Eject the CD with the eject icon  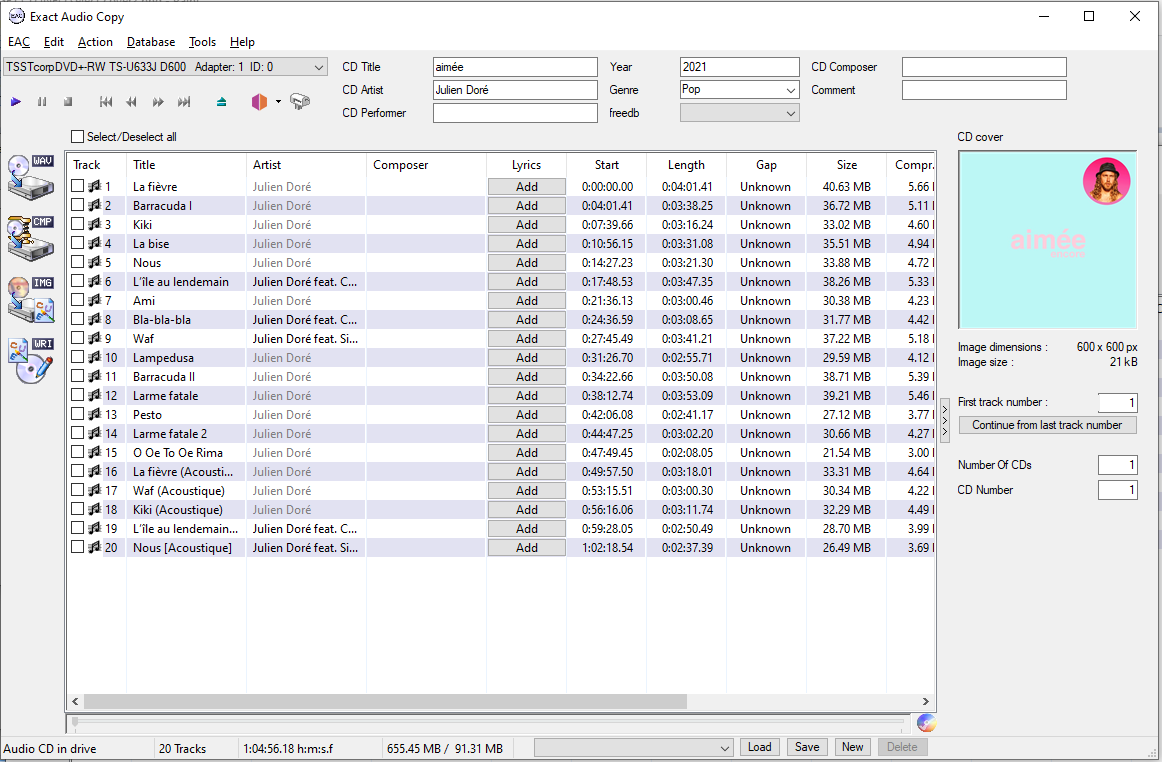(x=221, y=102)
